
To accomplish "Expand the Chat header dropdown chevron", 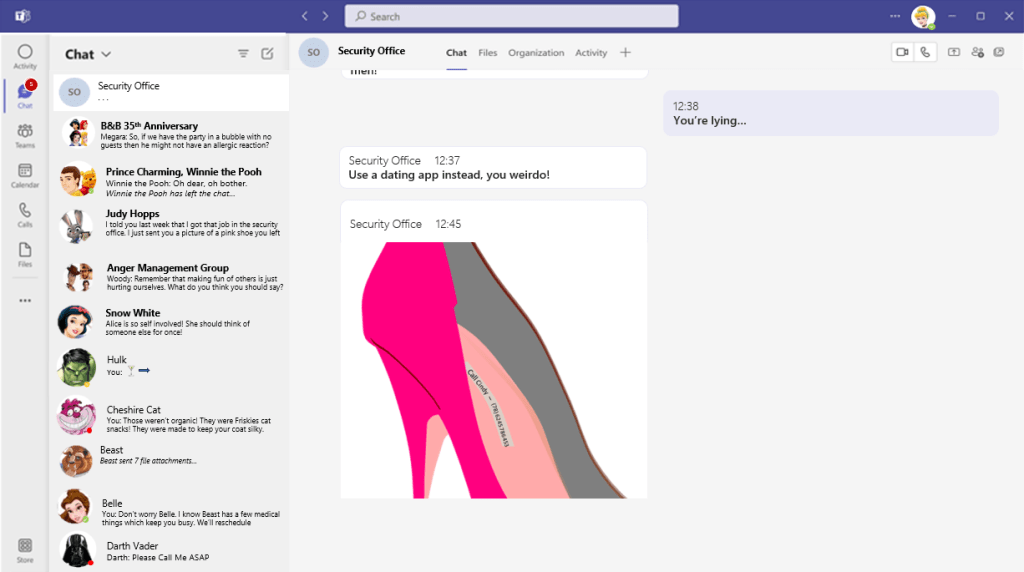I will point(106,54).
